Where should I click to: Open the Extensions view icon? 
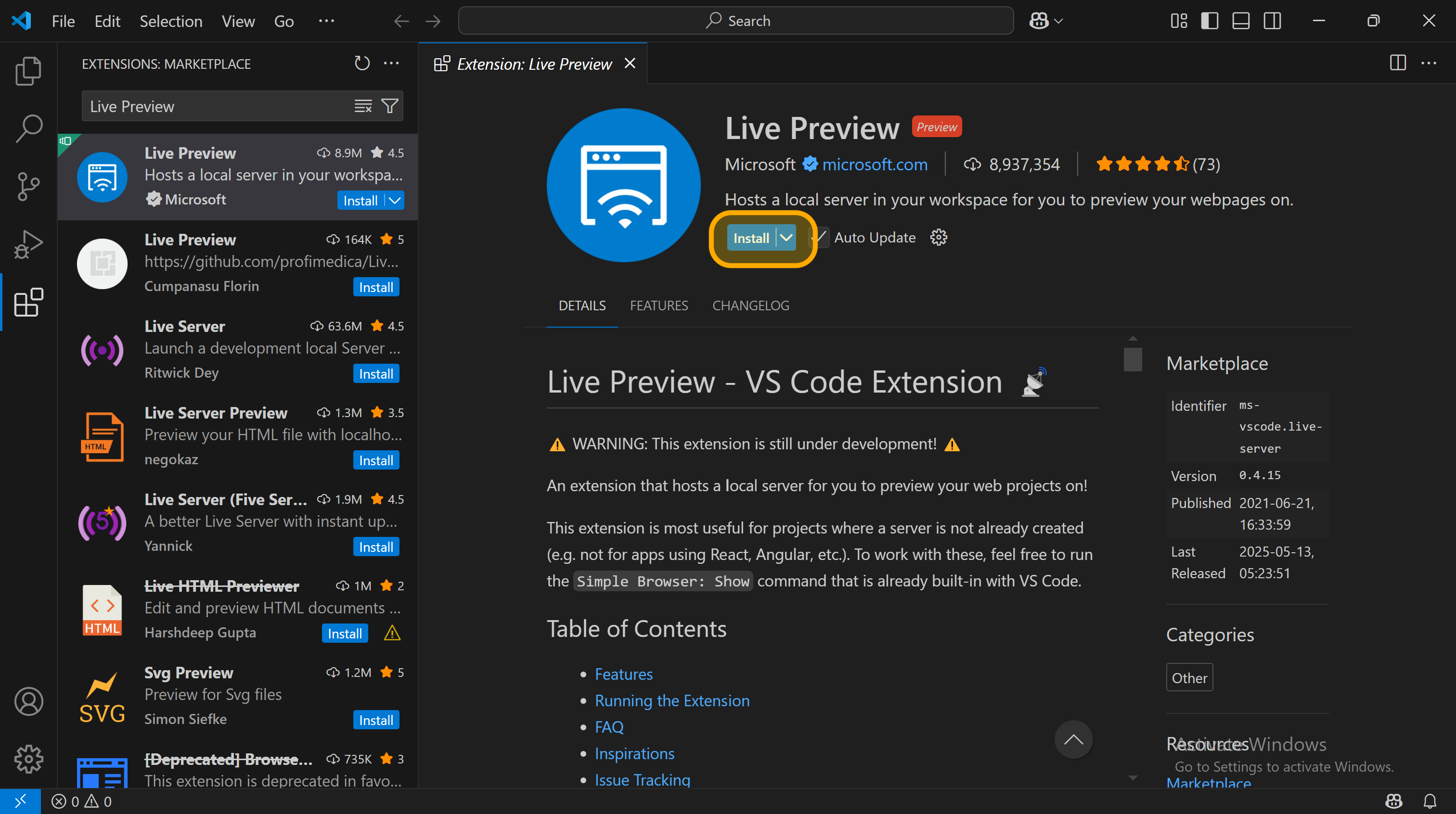(28, 302)
